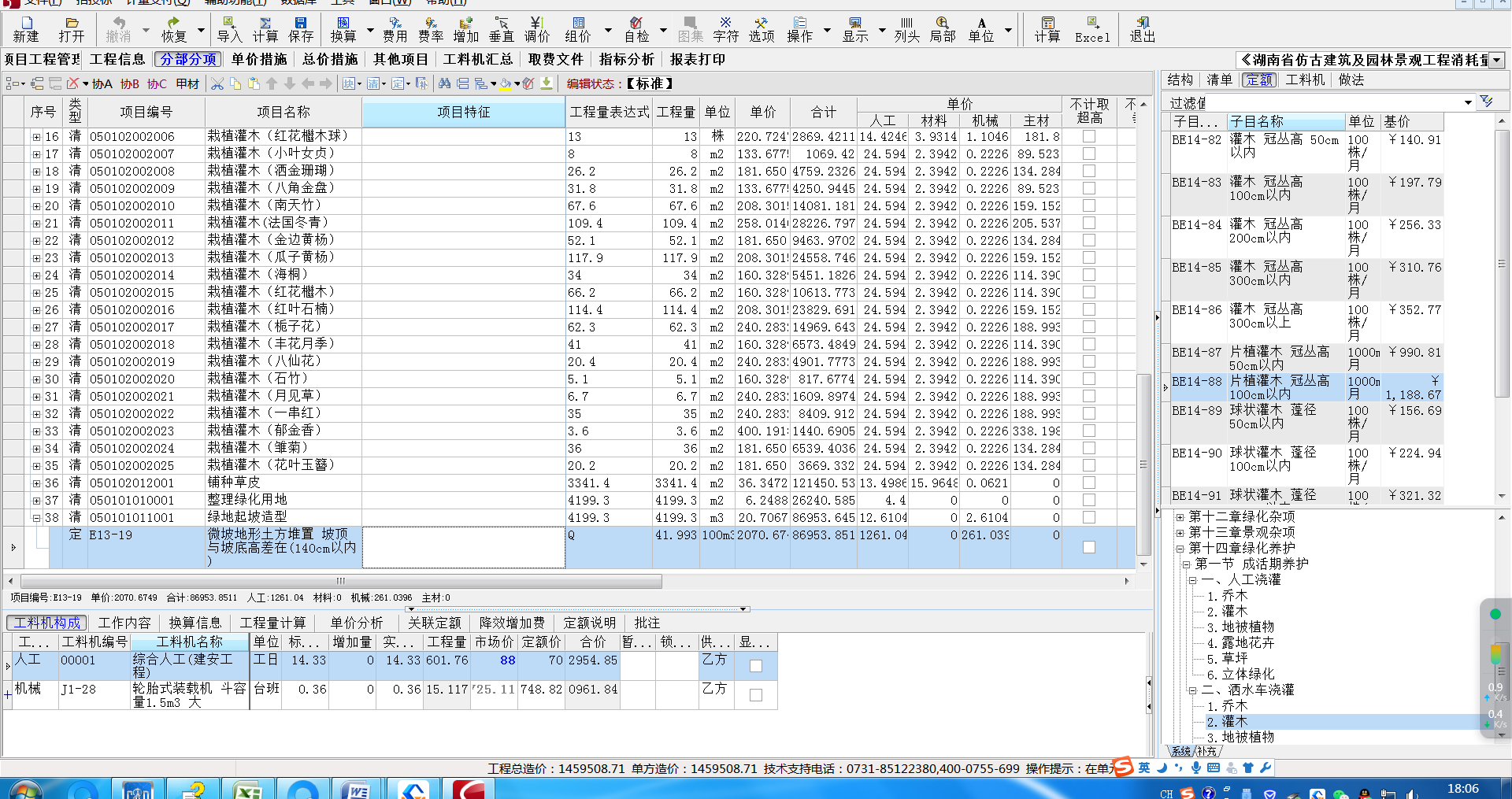The width and height of the screenshot is (1512, 799).
Task: Click the 局部 partial view icon
Action: tap(943, 29)
